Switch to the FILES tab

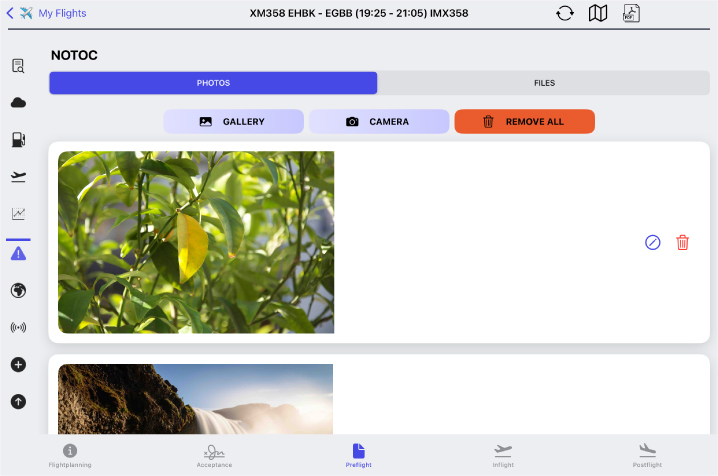[544, 83]
